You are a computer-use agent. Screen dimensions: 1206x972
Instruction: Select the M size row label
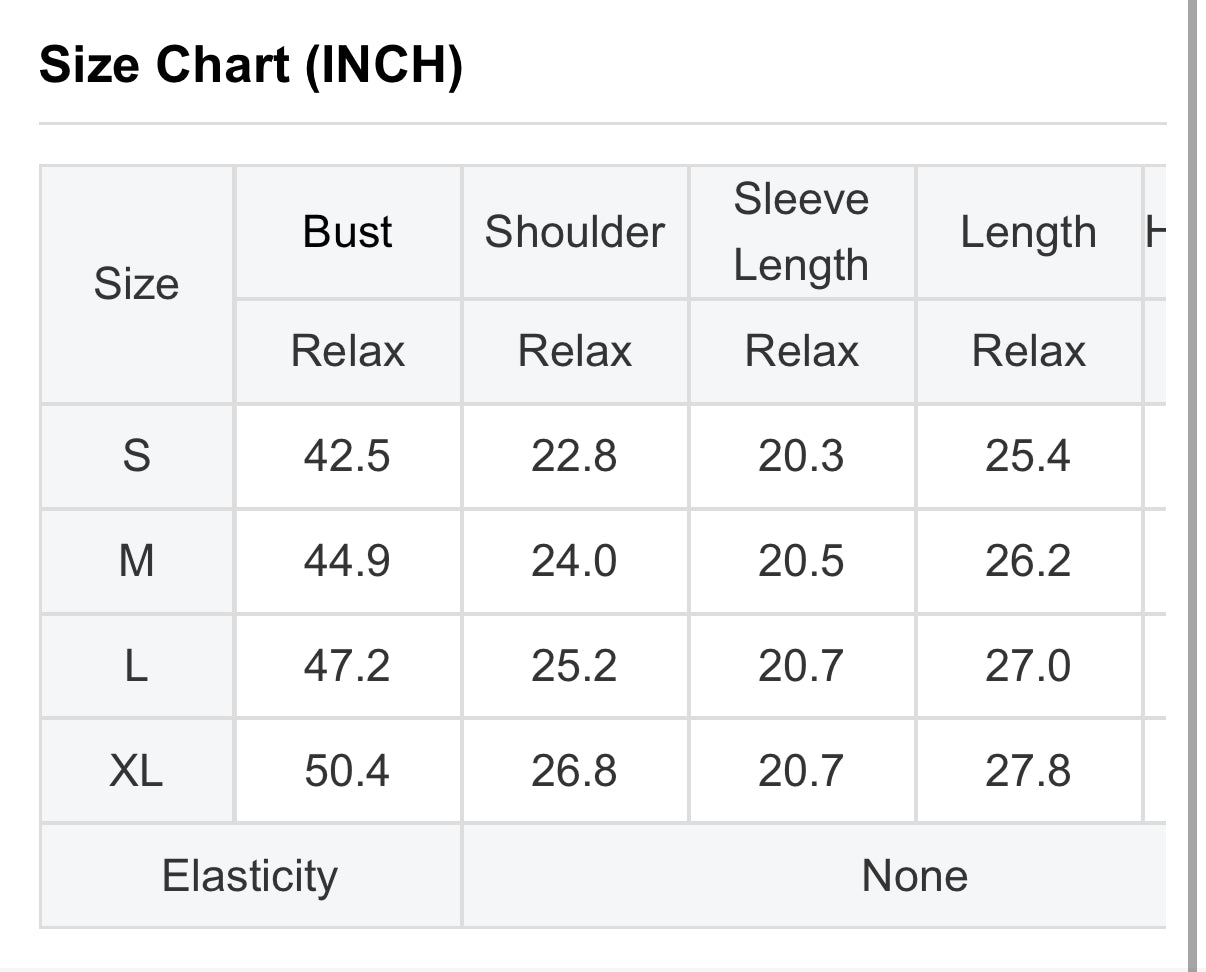[x=136, y=561]
